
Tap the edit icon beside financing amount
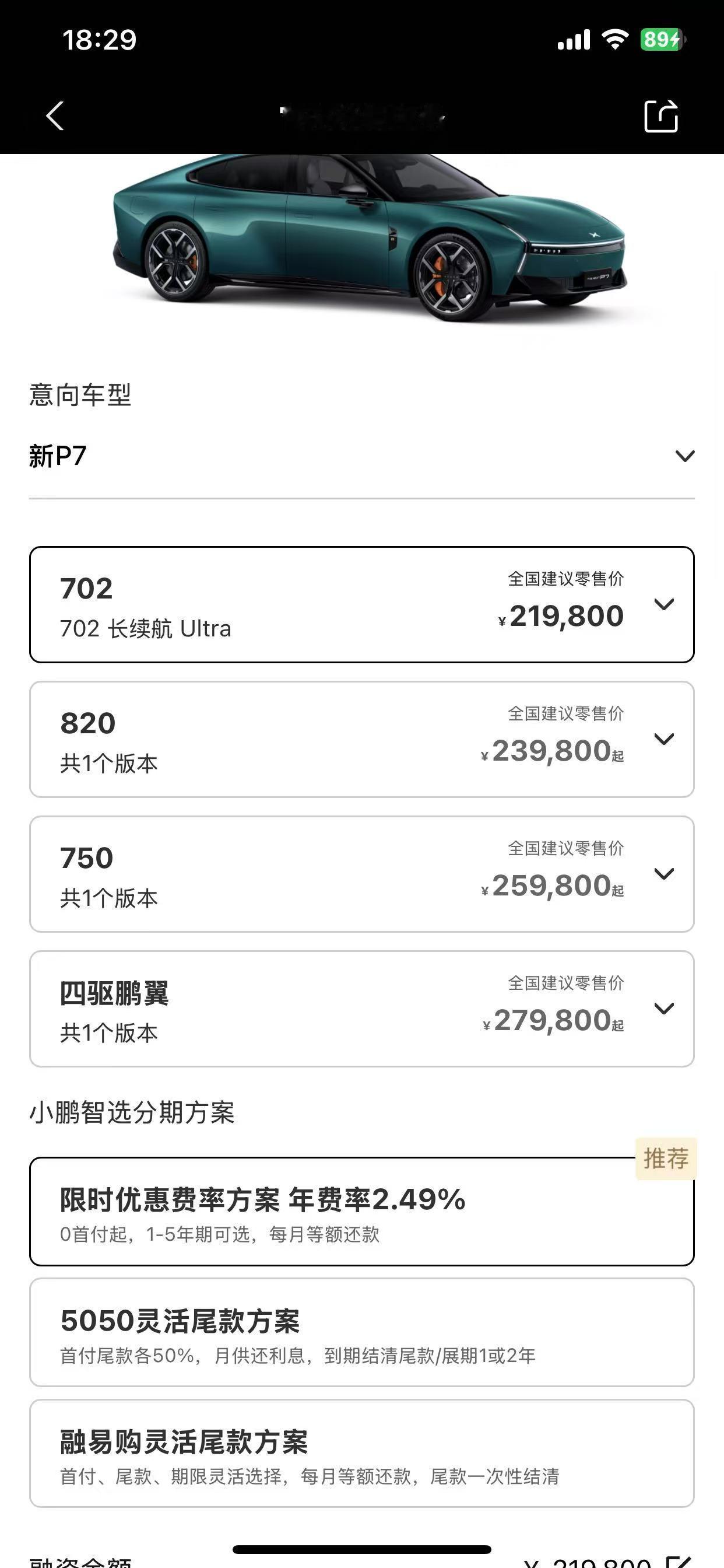coord(679,1562)
